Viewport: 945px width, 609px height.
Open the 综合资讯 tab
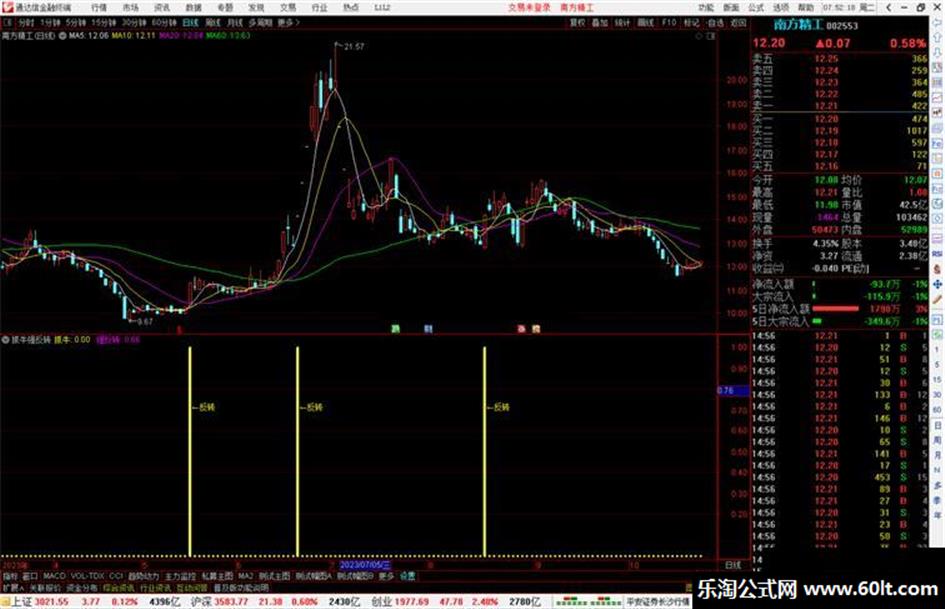coord(119,587)
